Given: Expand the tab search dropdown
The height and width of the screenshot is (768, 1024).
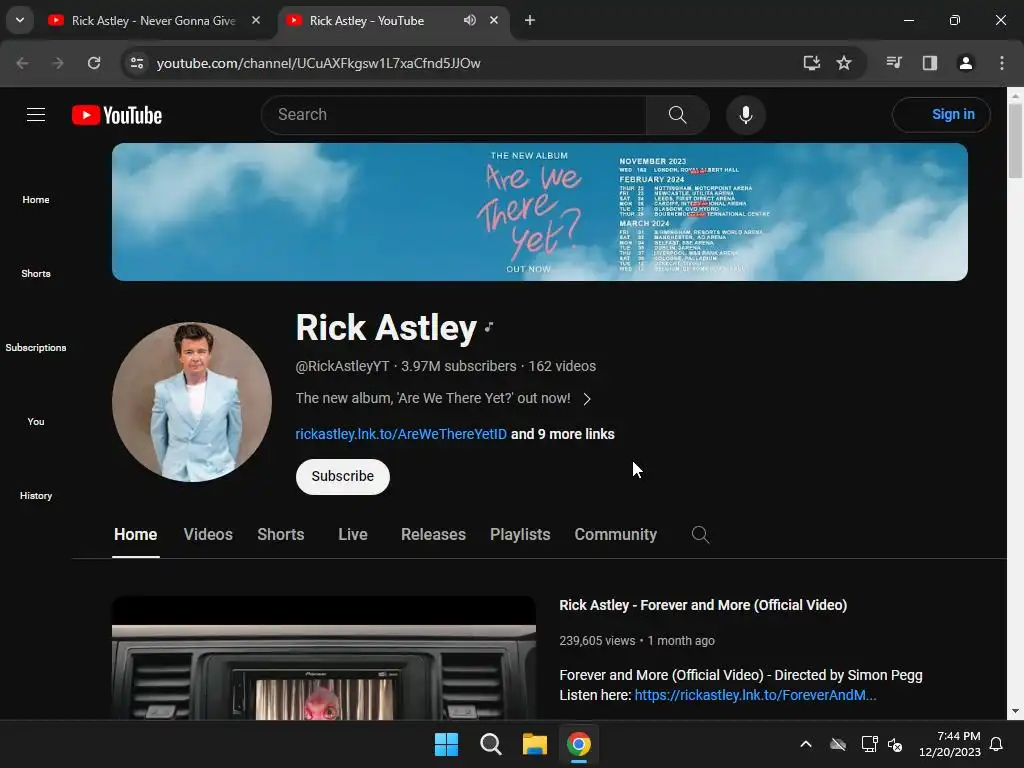Looking at the screenshot, I should [20, 20].
